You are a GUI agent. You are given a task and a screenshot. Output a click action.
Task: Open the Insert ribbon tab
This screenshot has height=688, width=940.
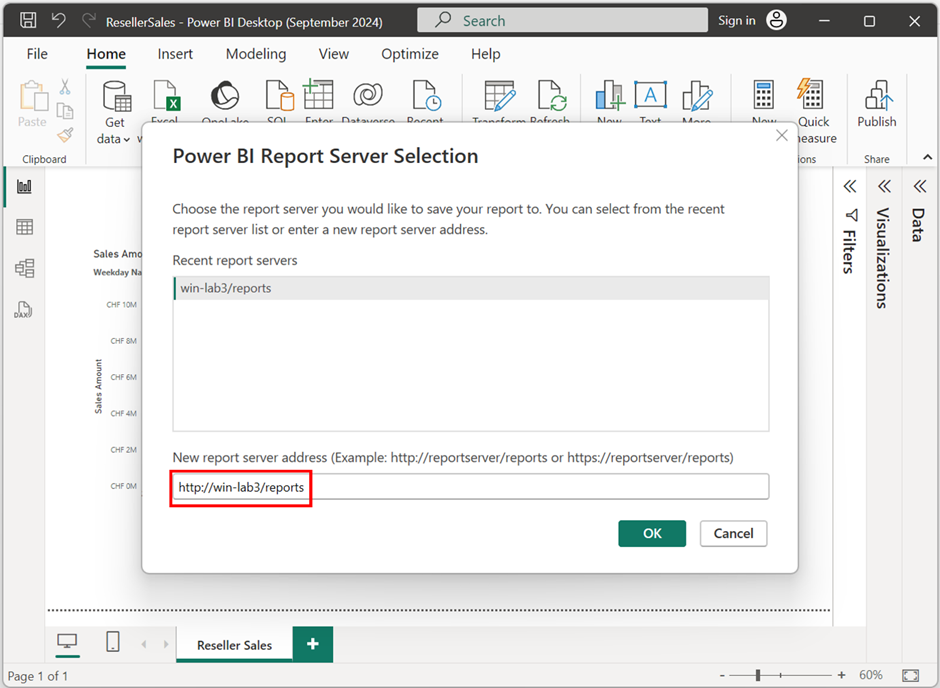(175, 54)
